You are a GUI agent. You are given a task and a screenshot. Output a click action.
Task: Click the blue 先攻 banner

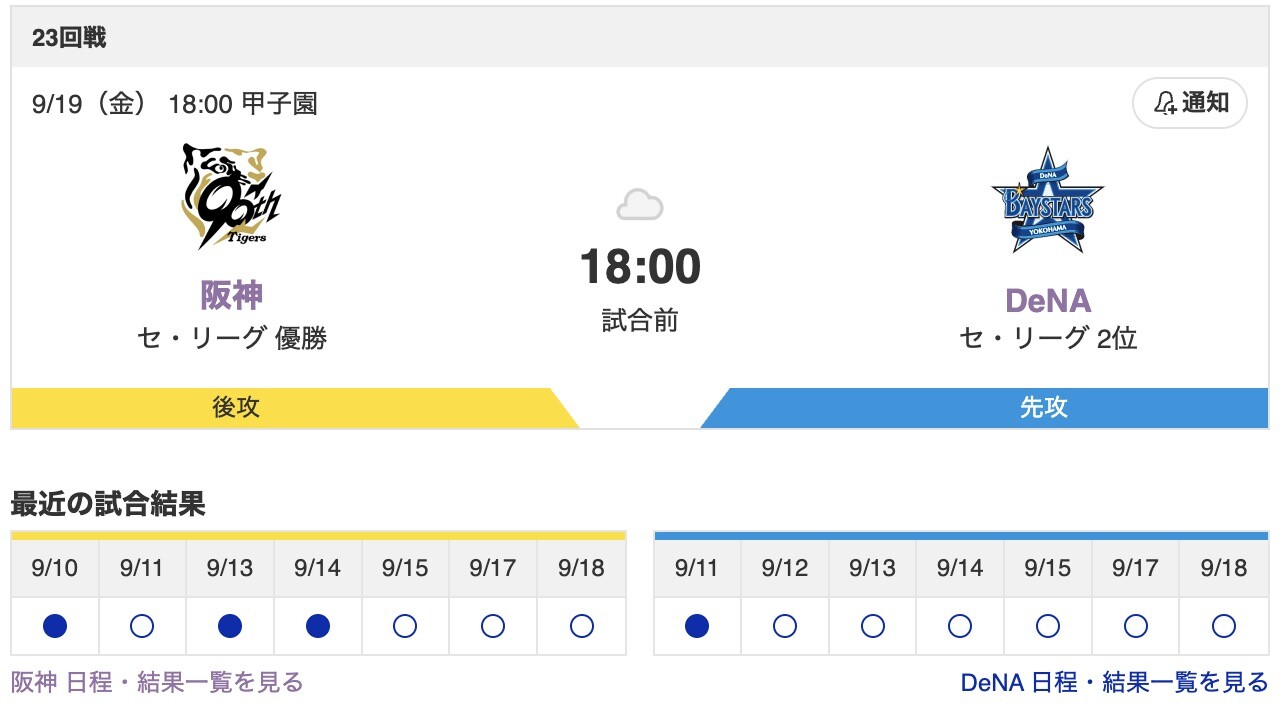(x=1043, y=408)
